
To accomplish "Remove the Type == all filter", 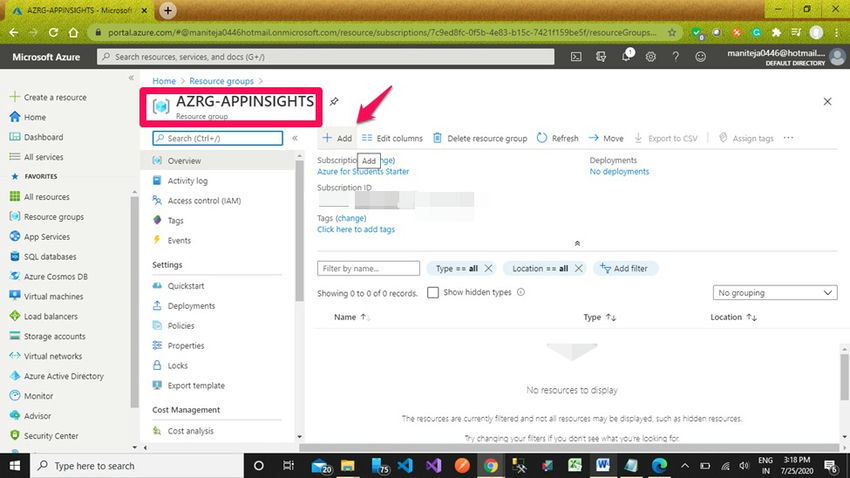I will click(488, 268).
